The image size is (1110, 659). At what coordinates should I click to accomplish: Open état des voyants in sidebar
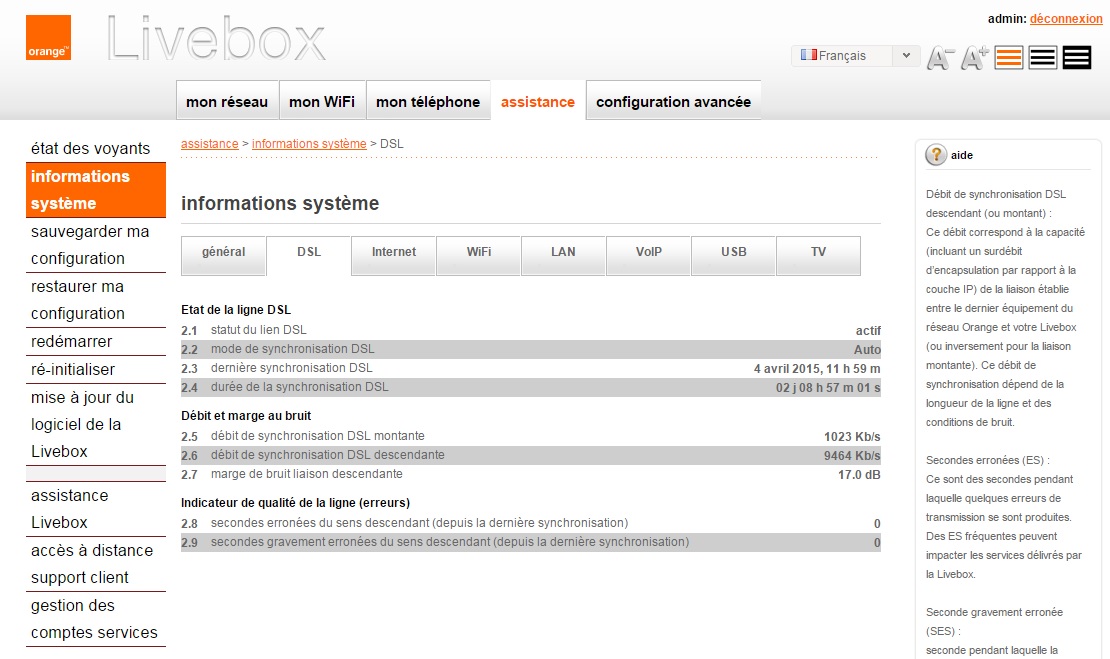point(96,149)
